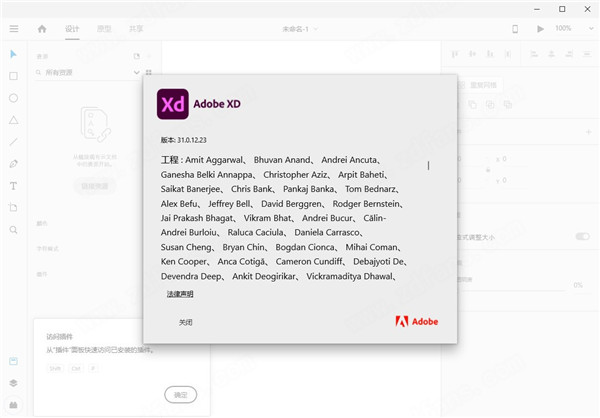Viewport: 600px width, 418px height.
Task: Confirm plugin tip with 确定 button
Action: pyautogui.click(x=181, y=395)
